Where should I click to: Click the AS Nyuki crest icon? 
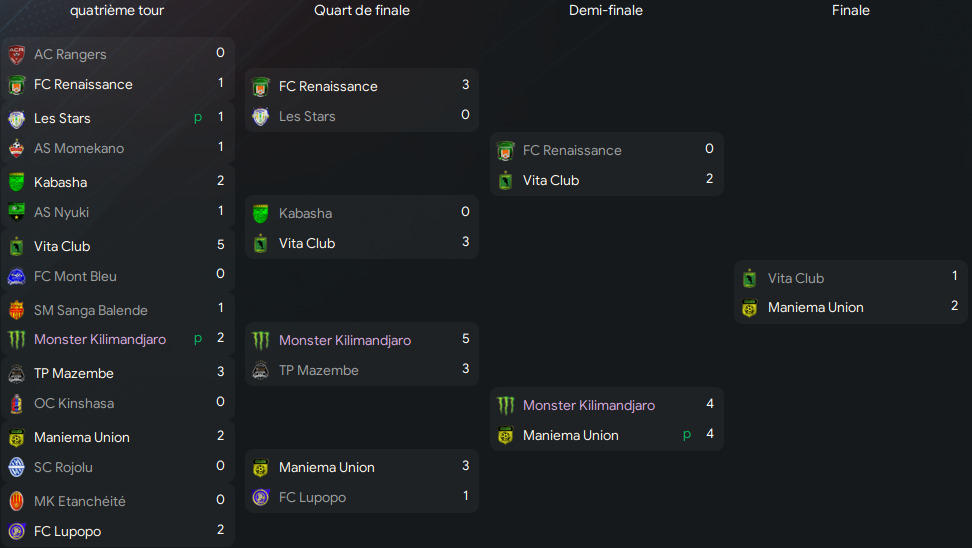(16, 212)
